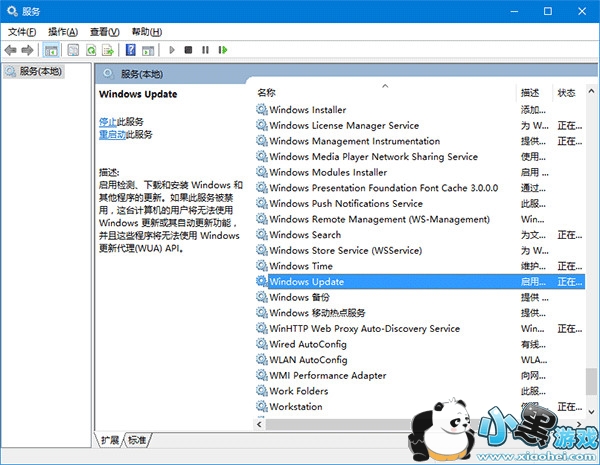Click gear icon of Windows Search row
Image resolution: width=600 pixels, height=465 pixels.
261,235
